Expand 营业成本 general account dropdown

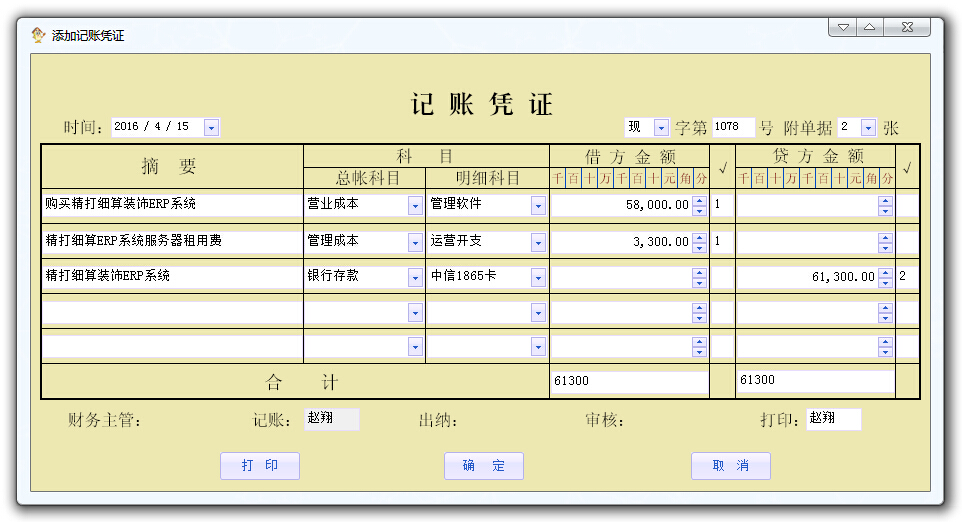[415, 205]
